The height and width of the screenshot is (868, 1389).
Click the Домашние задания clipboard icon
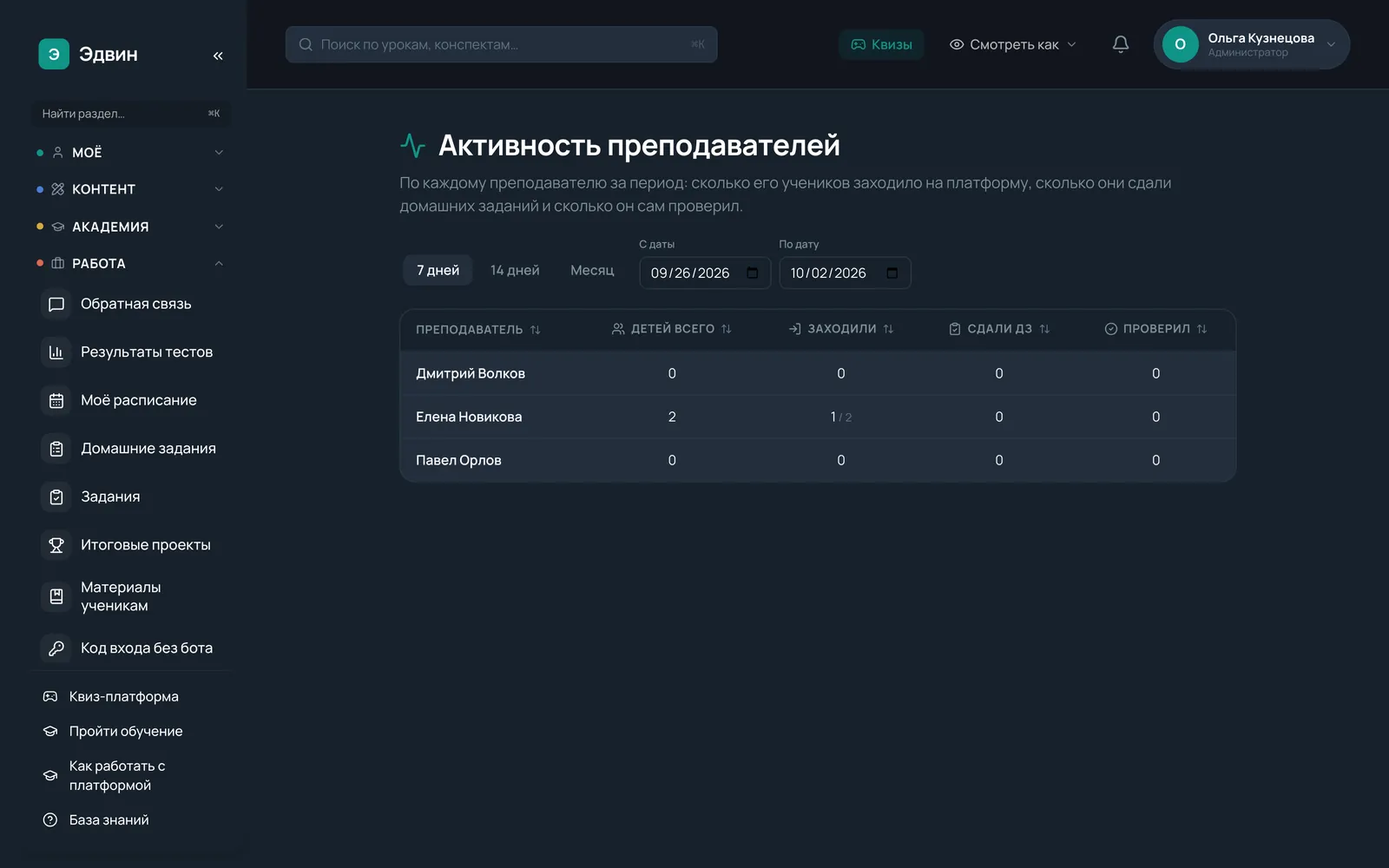pos(56,449)
